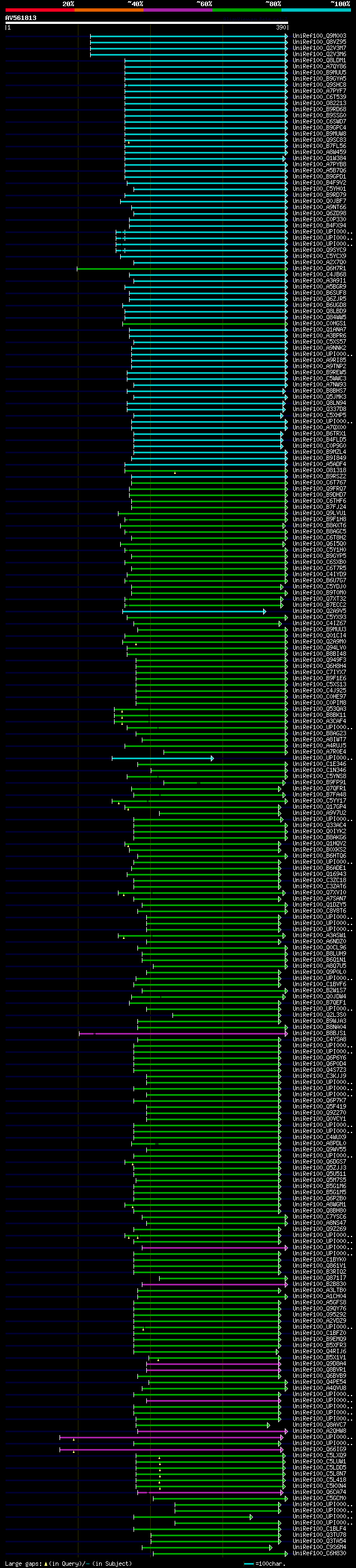Click the '=100char.' scale legend
This screenshot has width=356, height=1568.
coord(270,1563)
